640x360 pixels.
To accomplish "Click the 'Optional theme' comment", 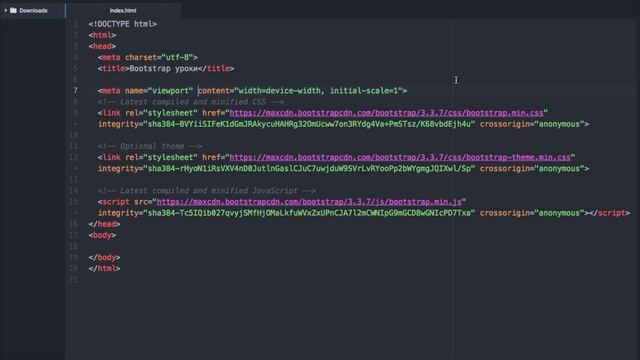I will click(150, 147).
